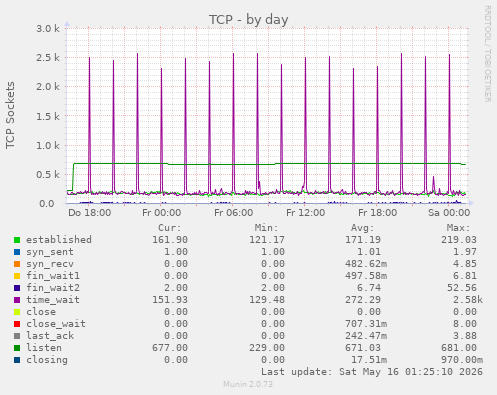Click the syn_recv orange legend swatch
The height and width of the screenshot is (395, 497).
(x=17, y=264)
